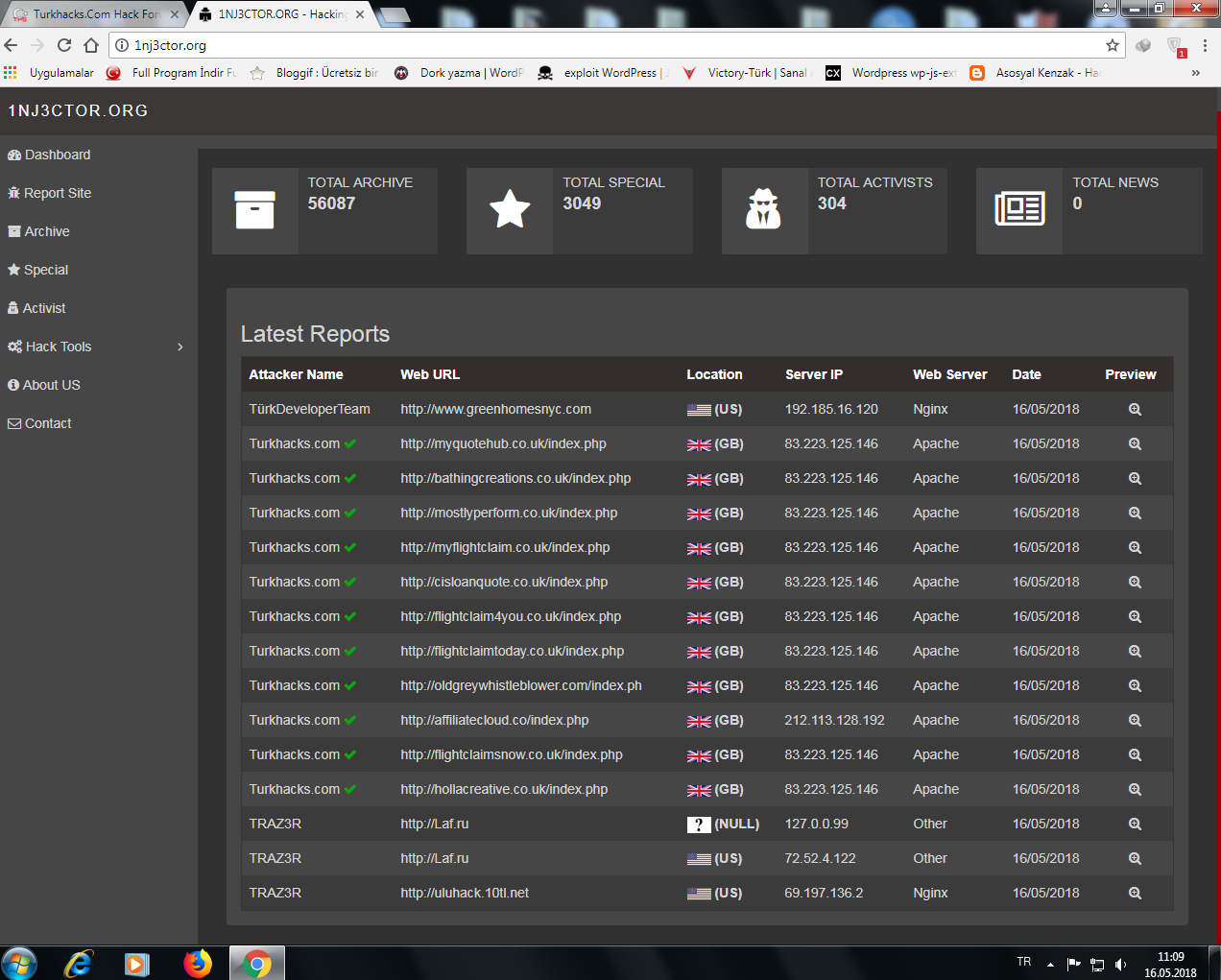Show hidden tray icons arrow
This screenshot has width=1221, height=980.
(x=1050, y=964)
